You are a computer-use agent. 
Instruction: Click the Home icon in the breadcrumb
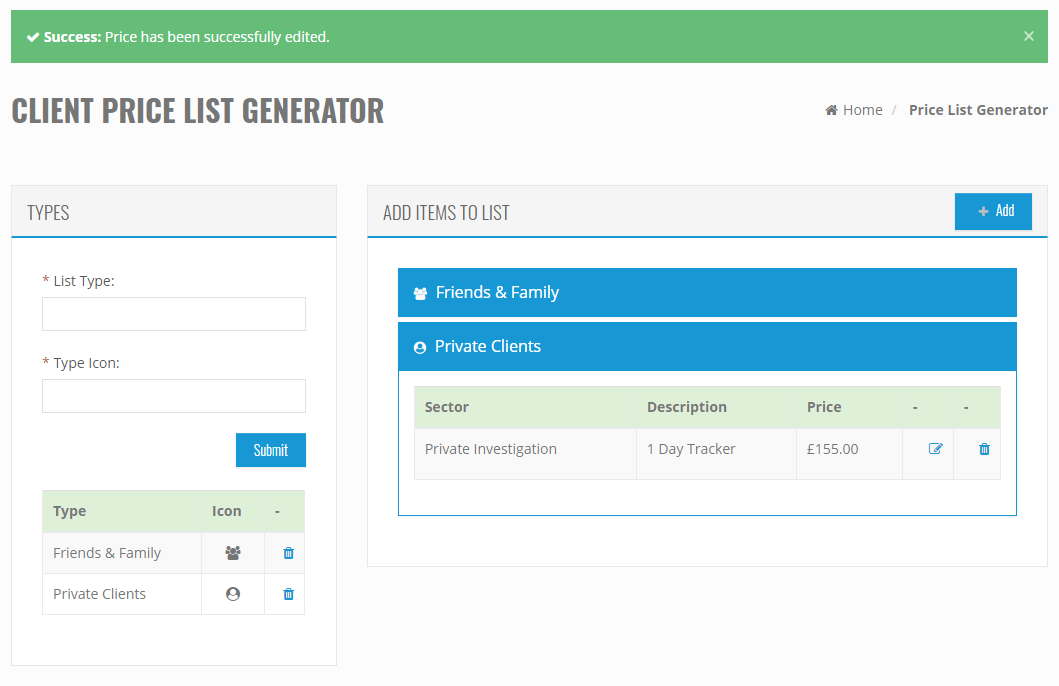(830, 109)
